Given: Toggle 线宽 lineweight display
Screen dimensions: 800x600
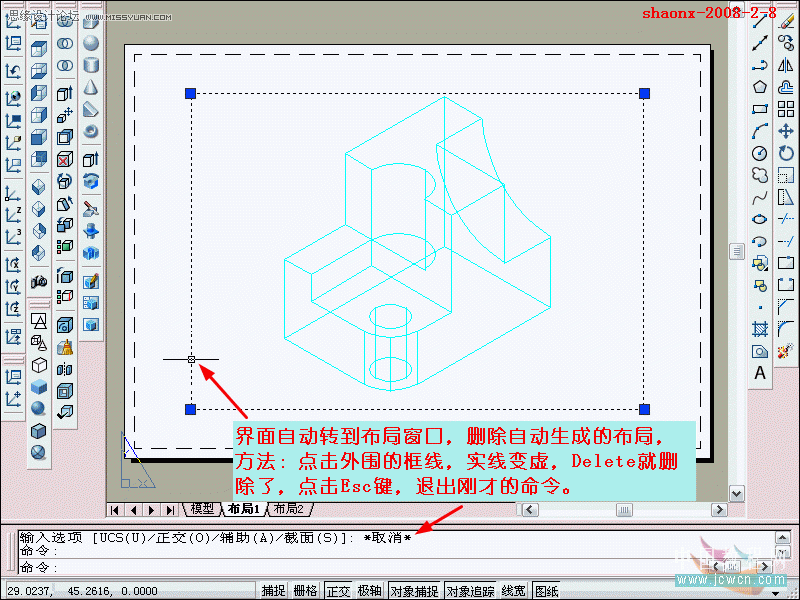Looking at the screenshot, I should click(x=513, y=591).
